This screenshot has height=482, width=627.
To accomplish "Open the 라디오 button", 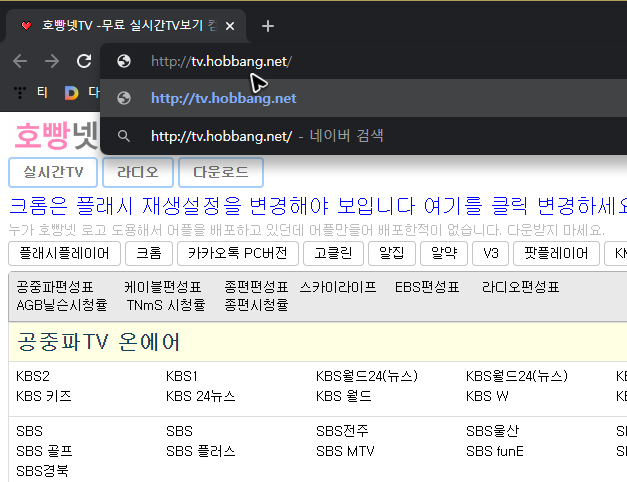I will pyautogui.click(x=138, y=172).
